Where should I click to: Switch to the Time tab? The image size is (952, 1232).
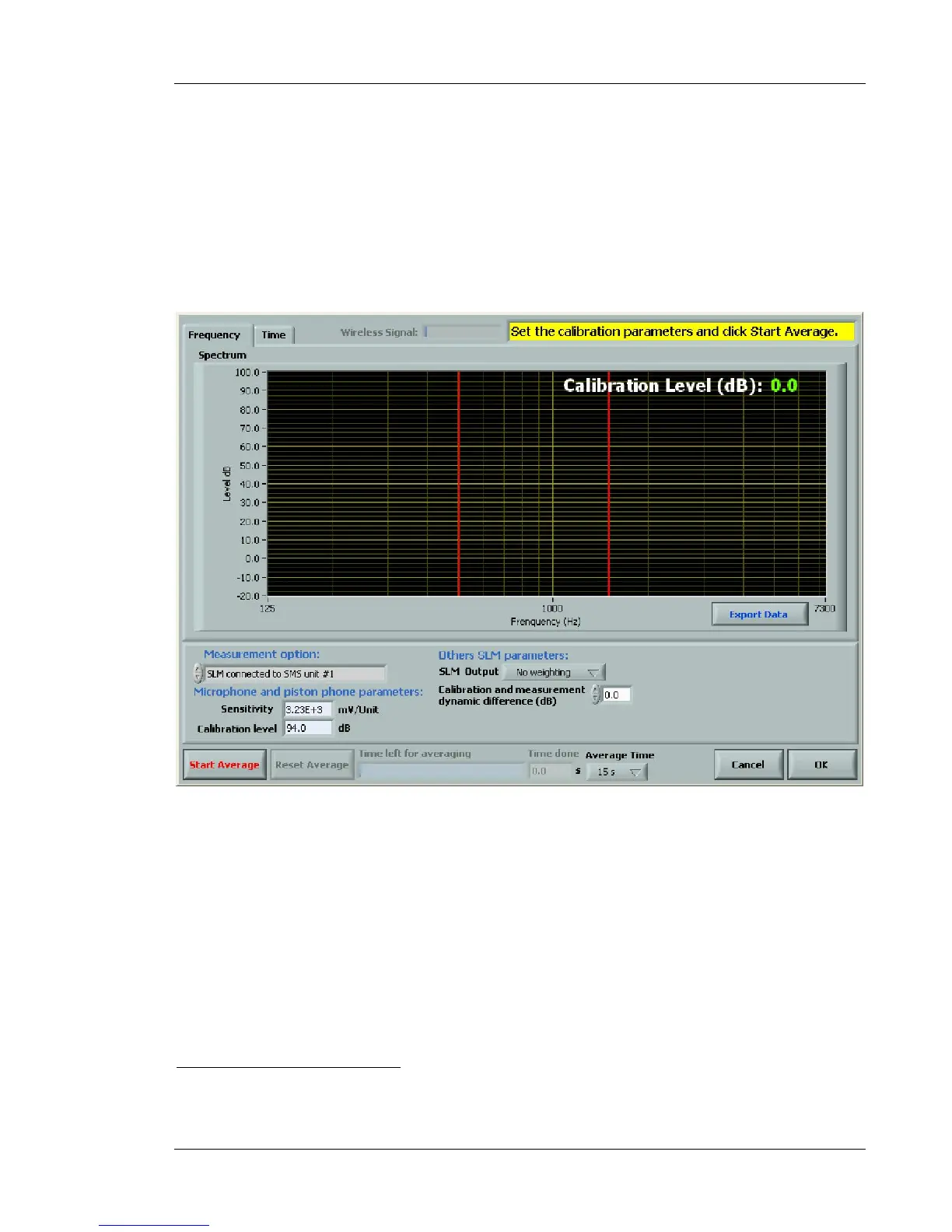[x=274, y=335]
